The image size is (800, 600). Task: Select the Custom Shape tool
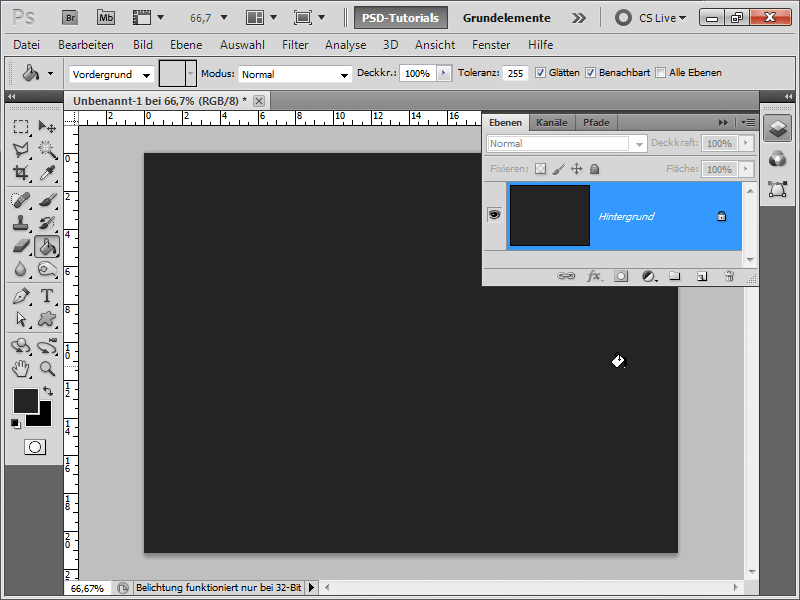coord(47,319)
